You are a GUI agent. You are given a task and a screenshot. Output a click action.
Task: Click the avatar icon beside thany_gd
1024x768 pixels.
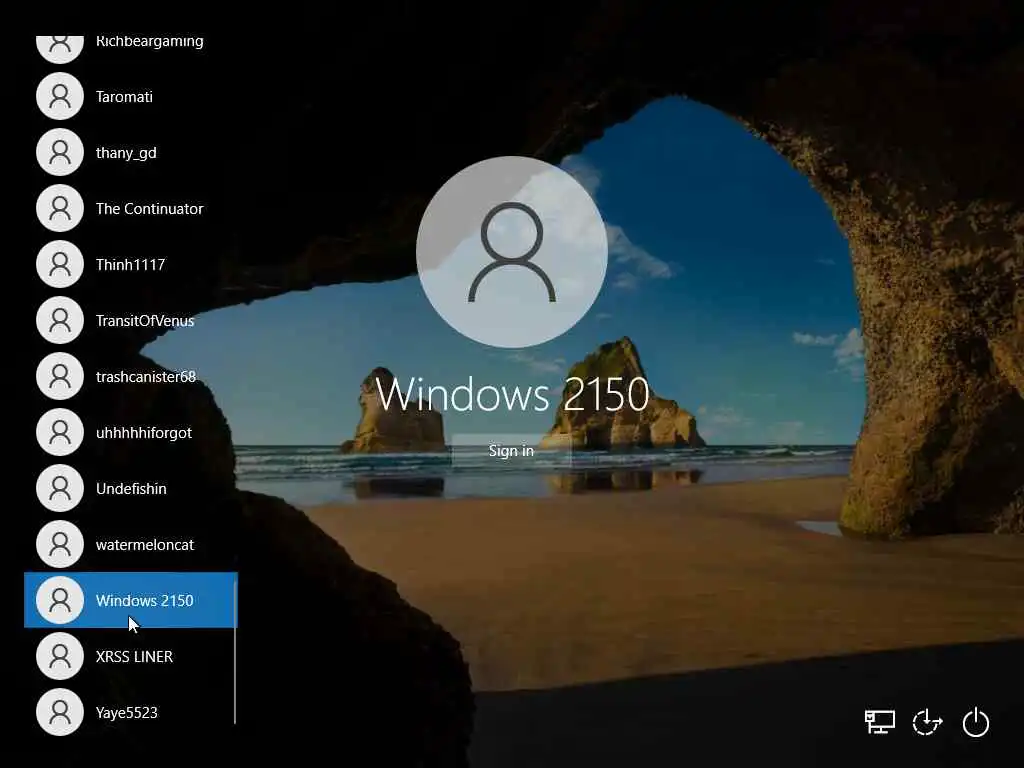[x=59, y=152]
